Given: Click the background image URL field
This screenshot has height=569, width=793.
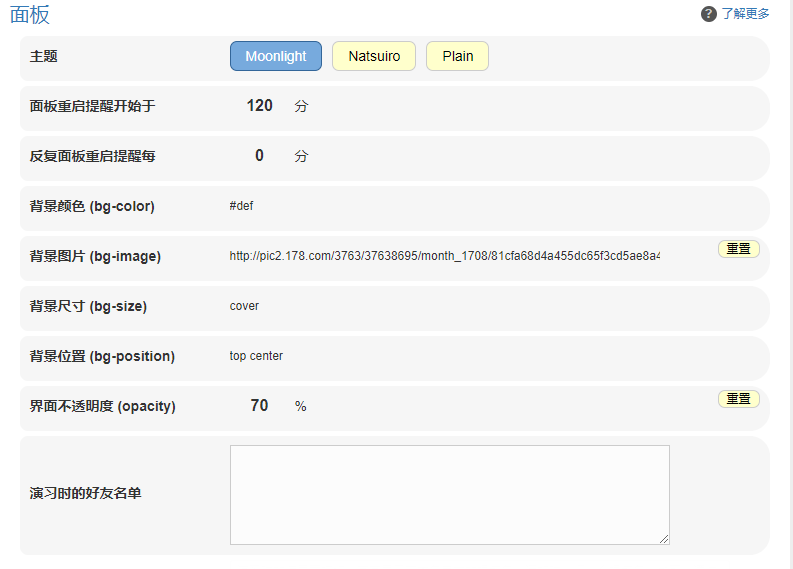Looking at the screenshot, I should click(x=444, y=256).
